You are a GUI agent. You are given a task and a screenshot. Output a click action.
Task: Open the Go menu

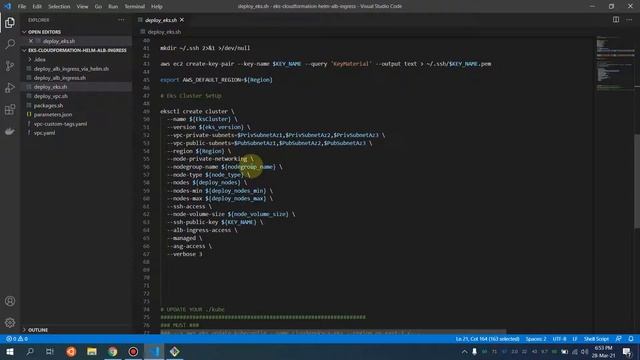point(98,6)
